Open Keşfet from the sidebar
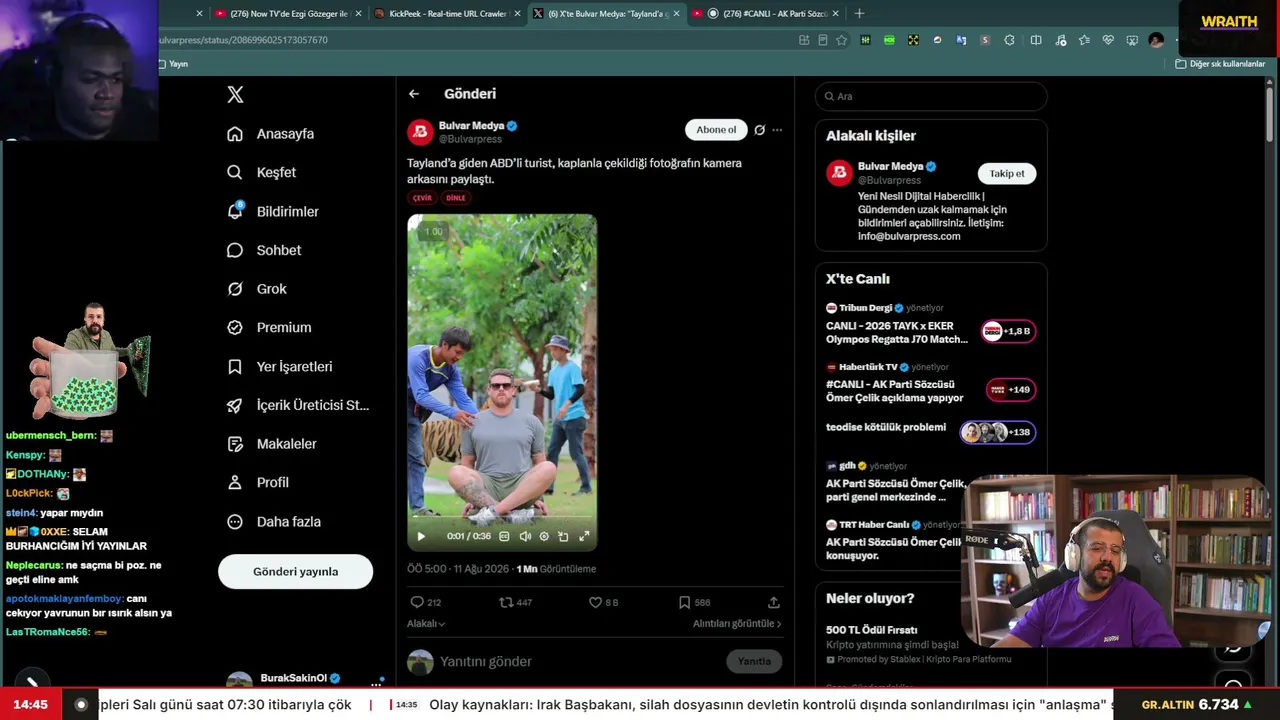This screenshot has width=1280, height=720. (x=261, y=172)
